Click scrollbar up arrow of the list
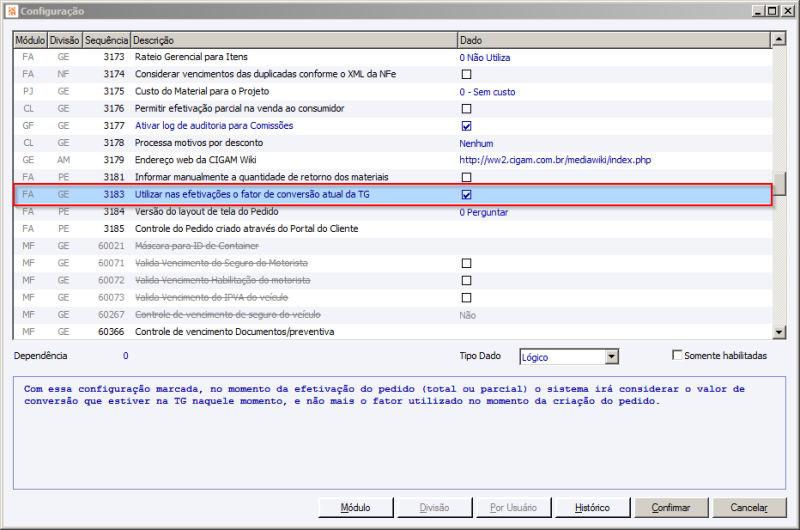This screenshot has width=800, height=530. coord(779,39)
